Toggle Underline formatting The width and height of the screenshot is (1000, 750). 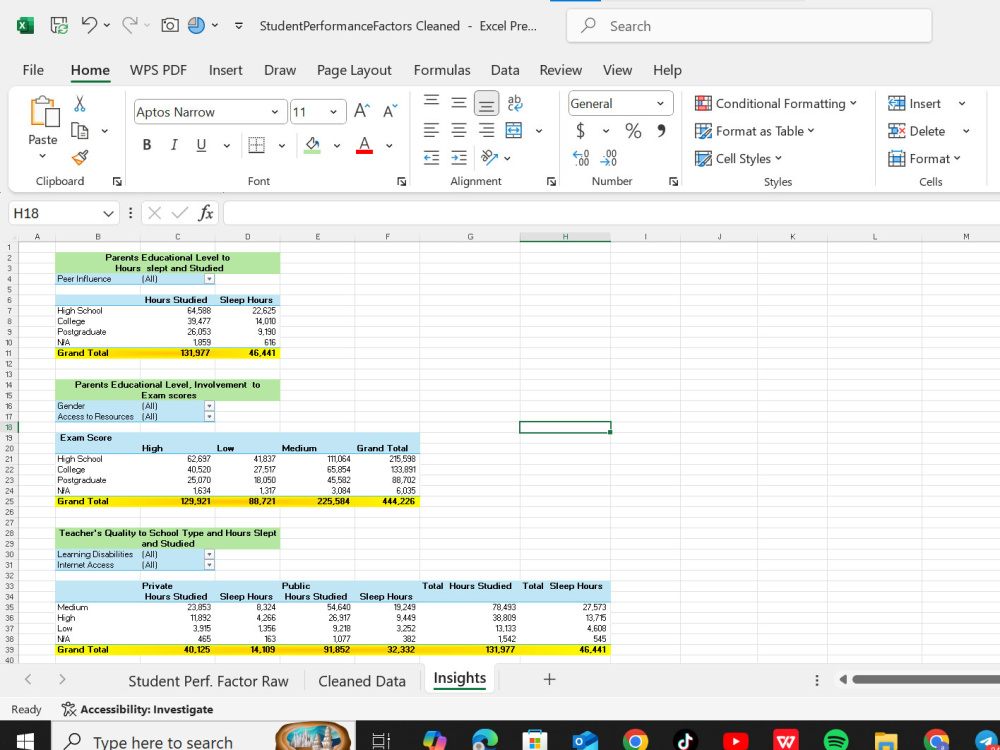point(201,145)
